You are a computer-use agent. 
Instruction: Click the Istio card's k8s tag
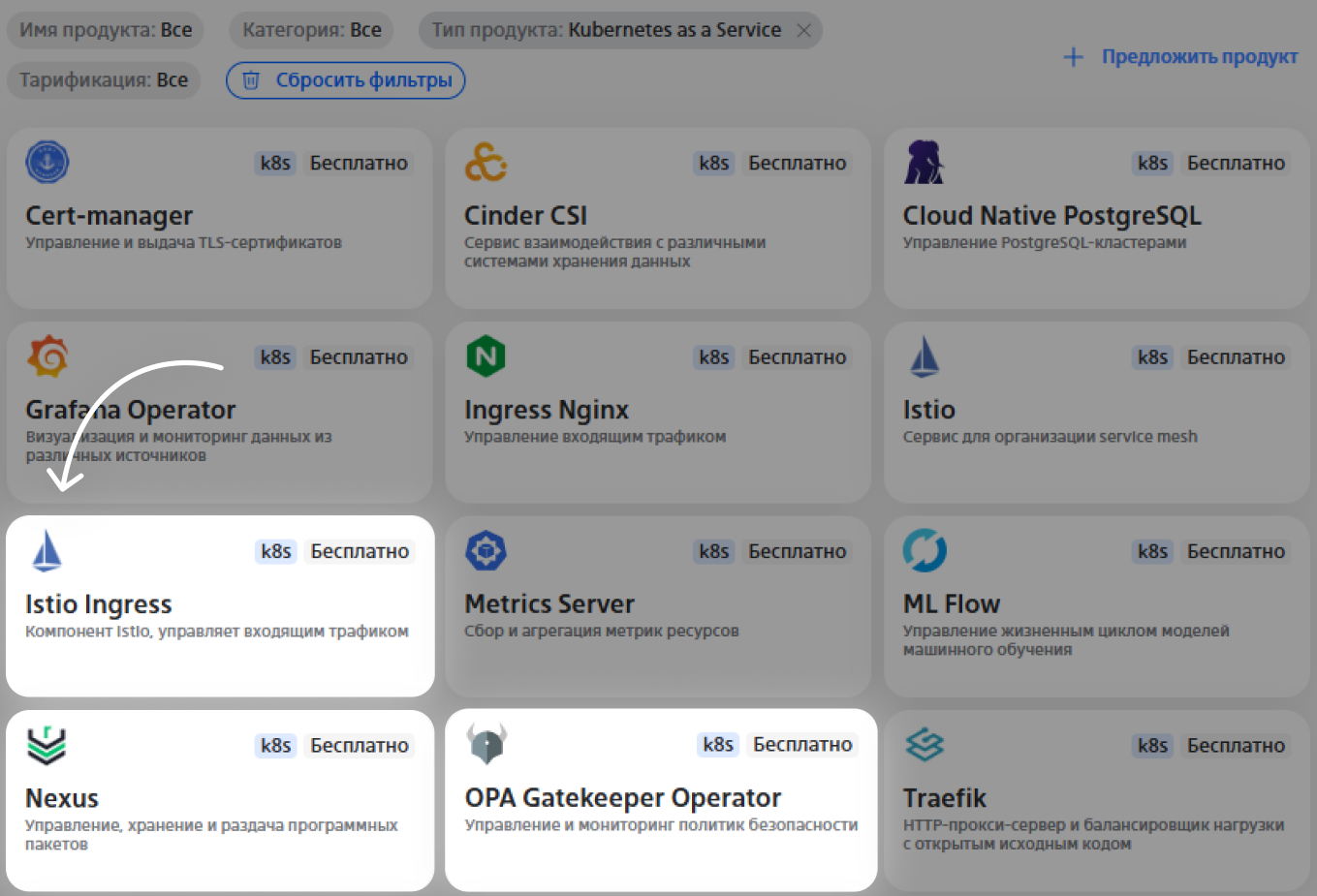point(1152,357)
